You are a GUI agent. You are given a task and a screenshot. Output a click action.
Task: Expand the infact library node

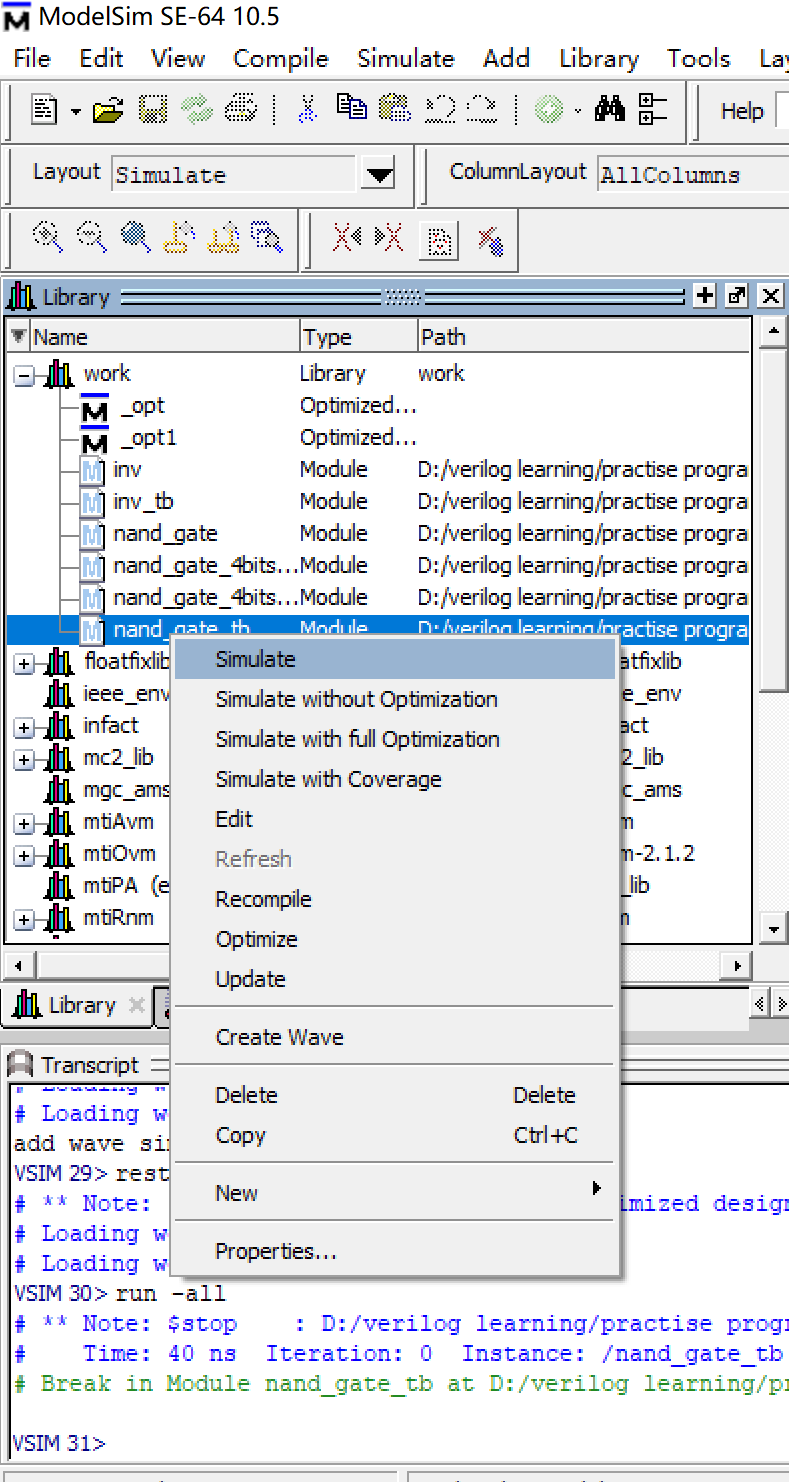pyautogui.click(x=25, y=727)
